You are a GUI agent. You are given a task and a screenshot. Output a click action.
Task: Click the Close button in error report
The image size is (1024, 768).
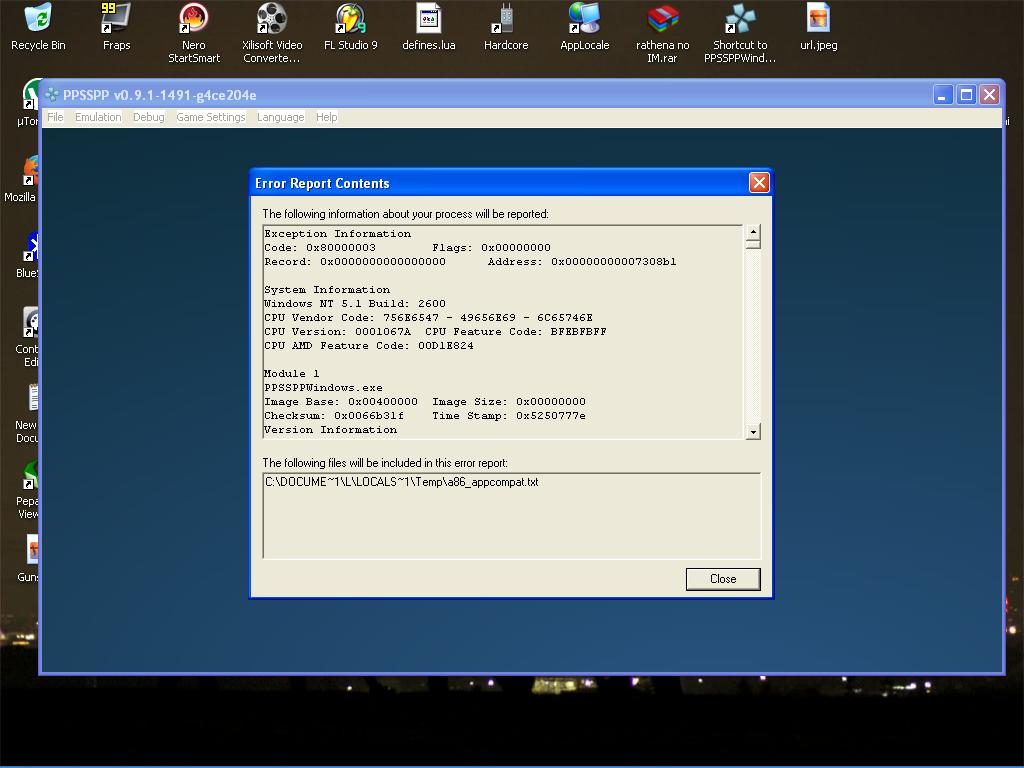(722, 579)
